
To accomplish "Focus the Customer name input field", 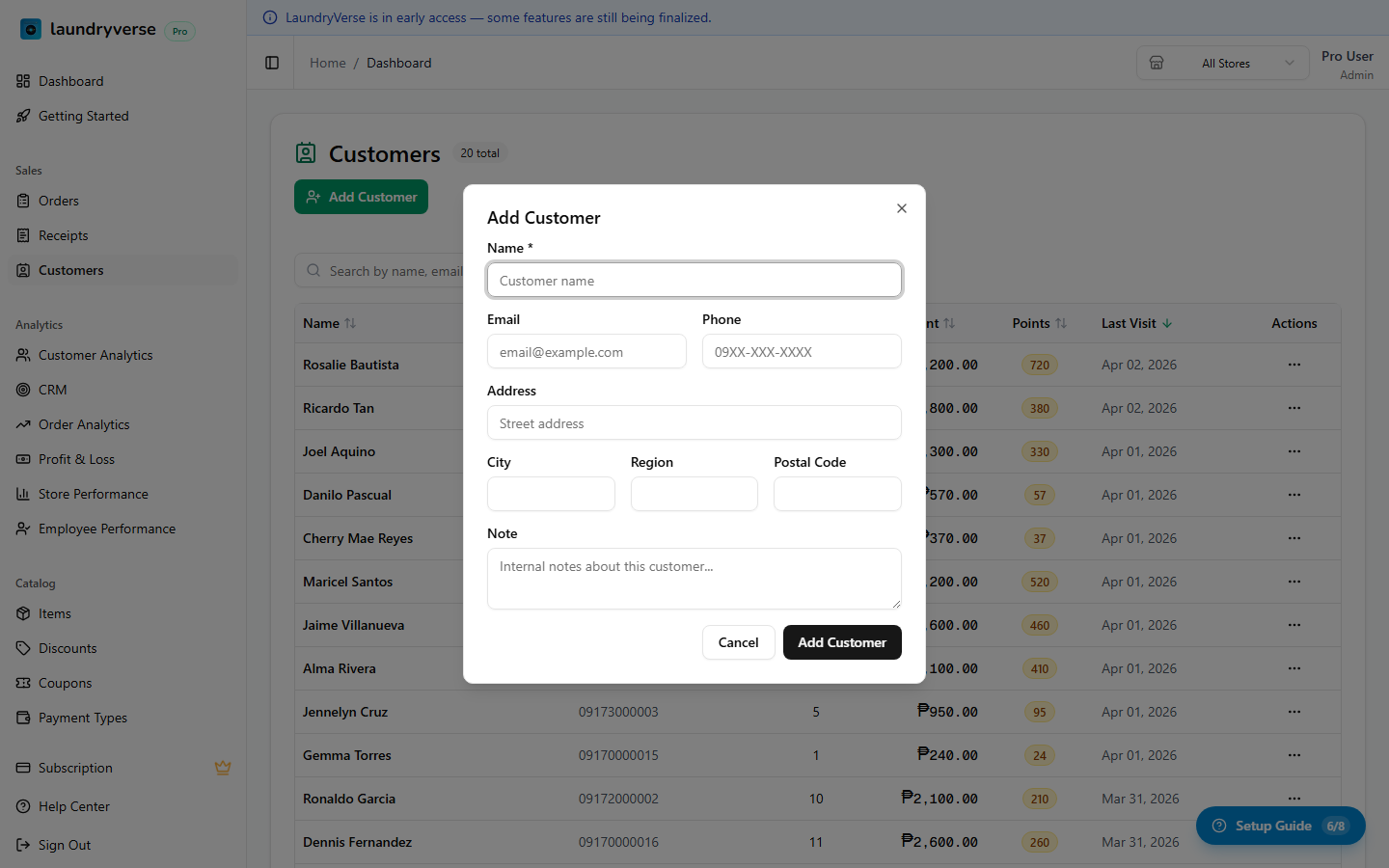I will 694,281.
